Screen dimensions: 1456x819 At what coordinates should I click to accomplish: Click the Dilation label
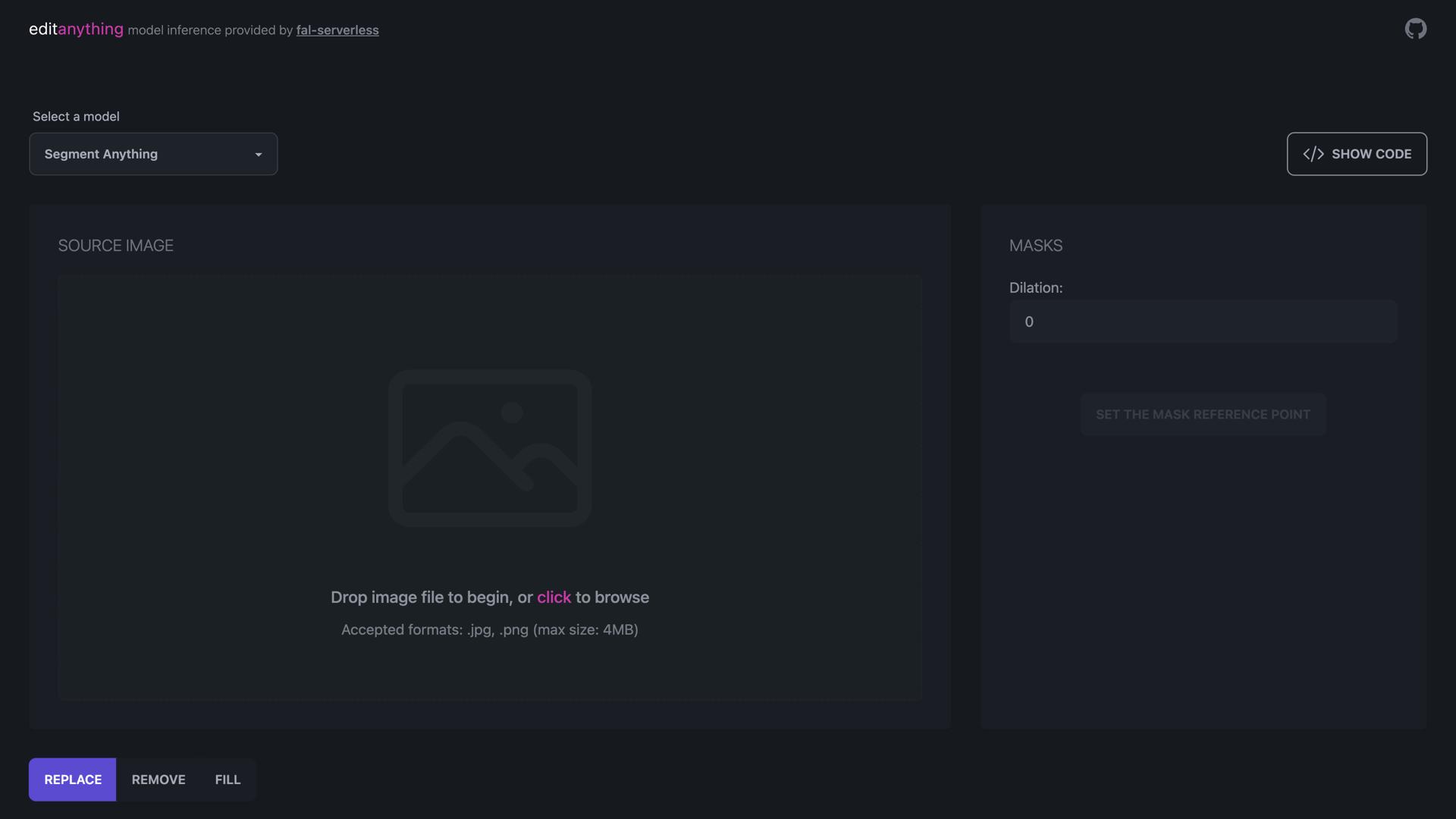coord(1035,287)
